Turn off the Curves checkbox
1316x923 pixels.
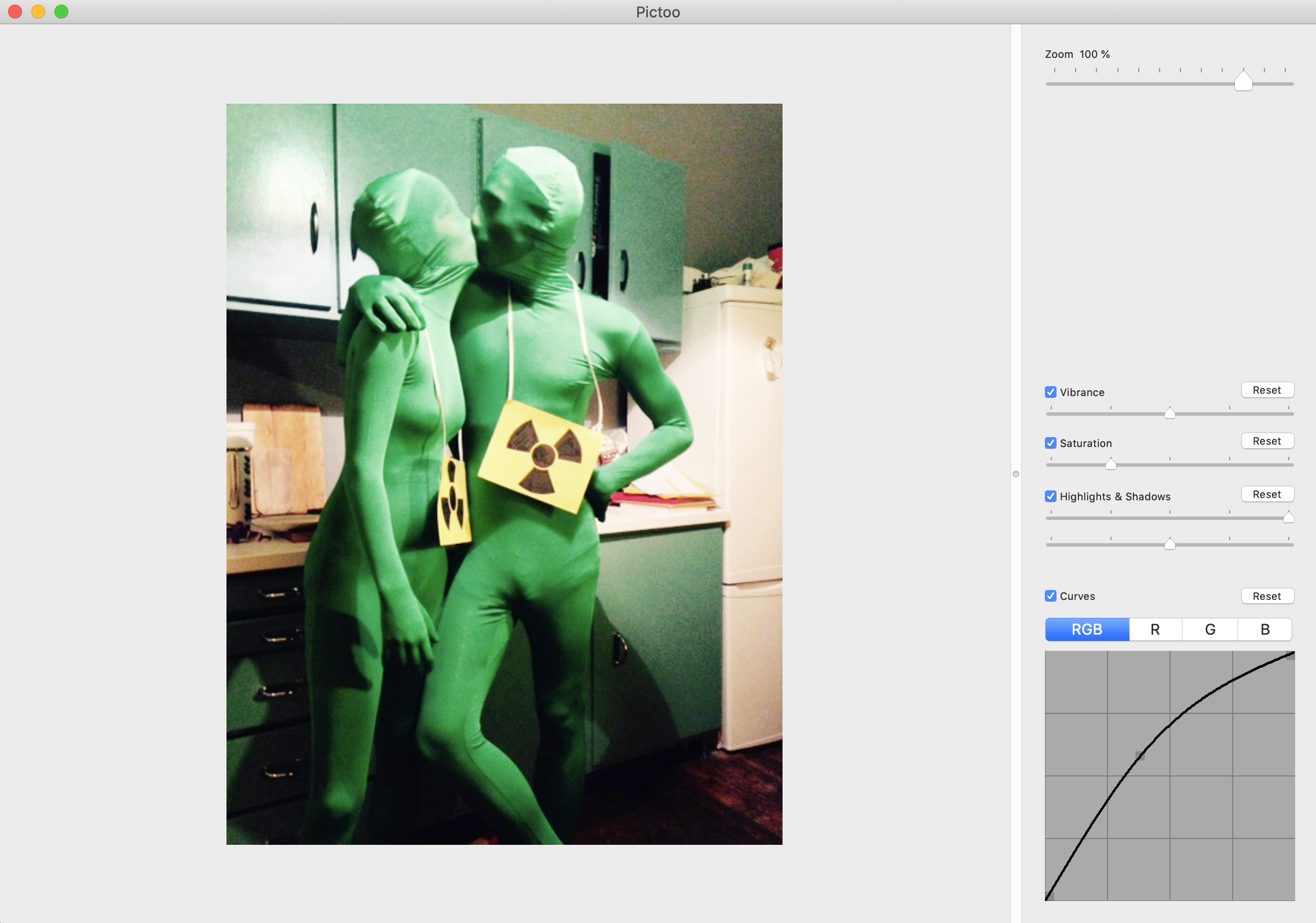point(1051,596)
